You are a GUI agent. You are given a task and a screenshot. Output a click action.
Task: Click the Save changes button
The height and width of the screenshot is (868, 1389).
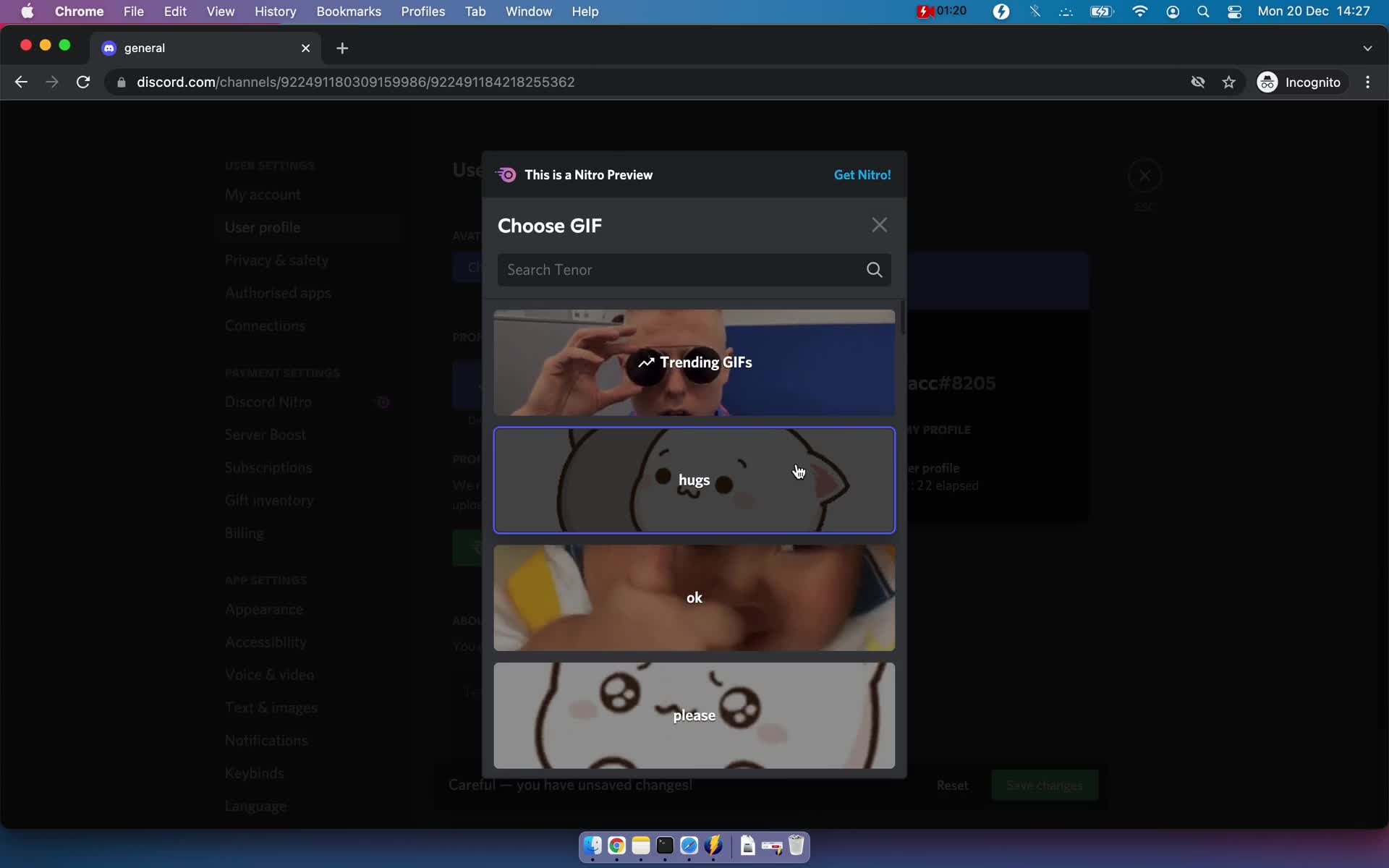tap(1045, 786)
